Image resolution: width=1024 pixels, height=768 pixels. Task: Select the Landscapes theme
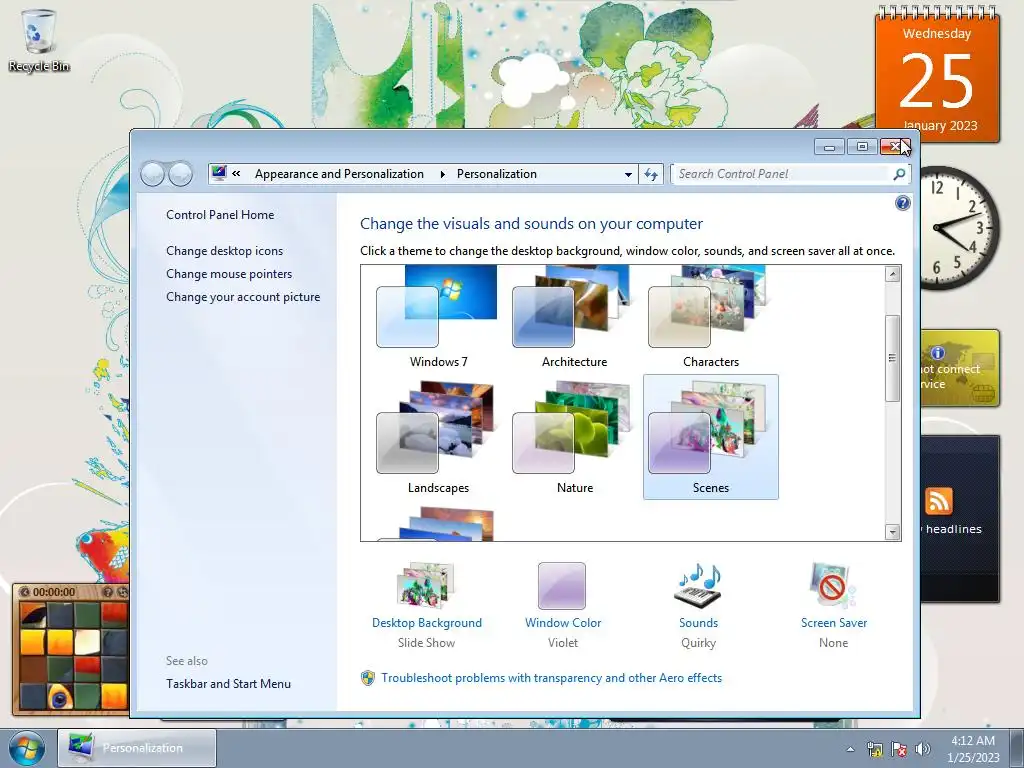(x=438, y=438)
